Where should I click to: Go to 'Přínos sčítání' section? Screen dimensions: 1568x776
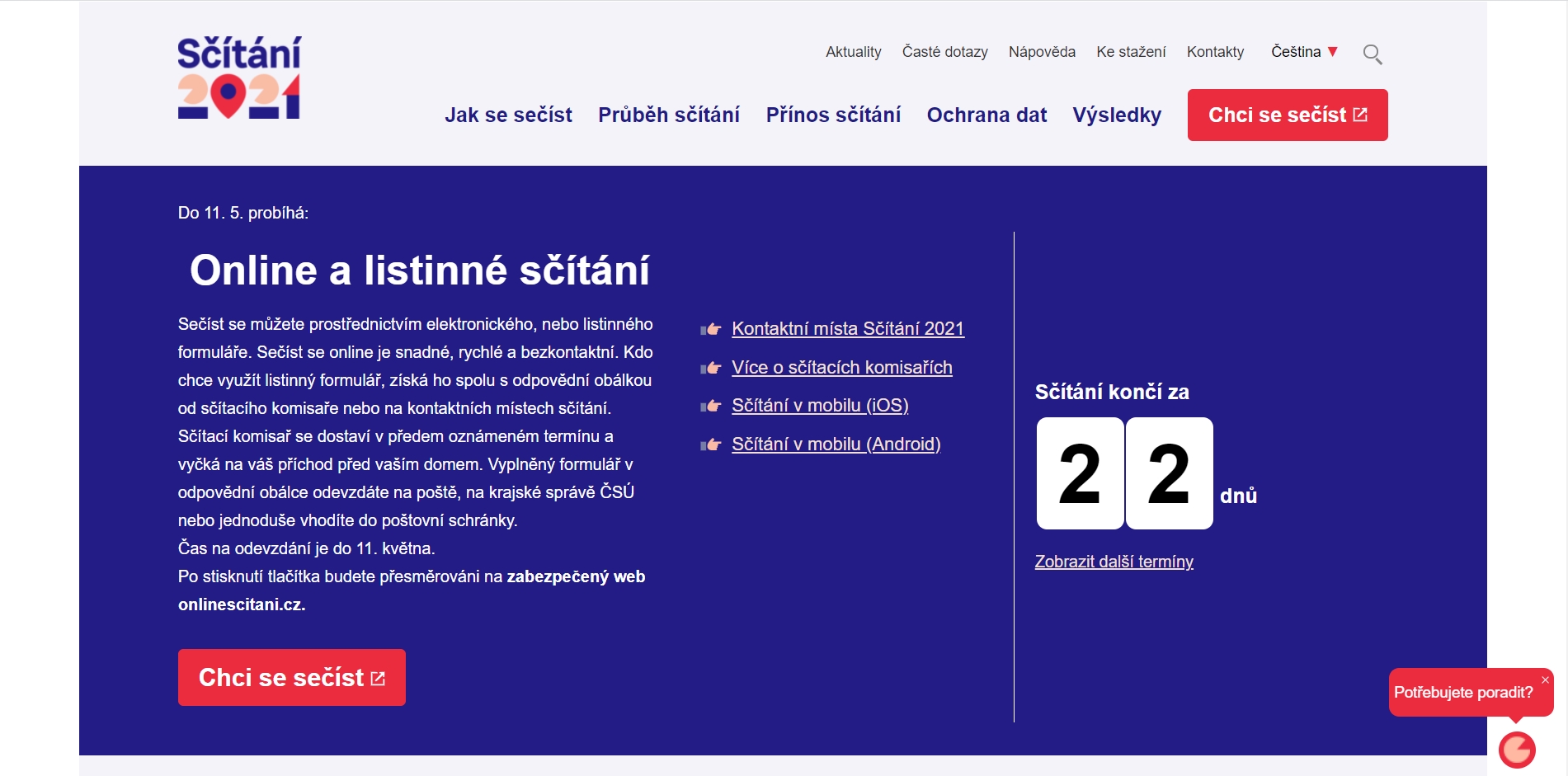click(x=832, y=115)
